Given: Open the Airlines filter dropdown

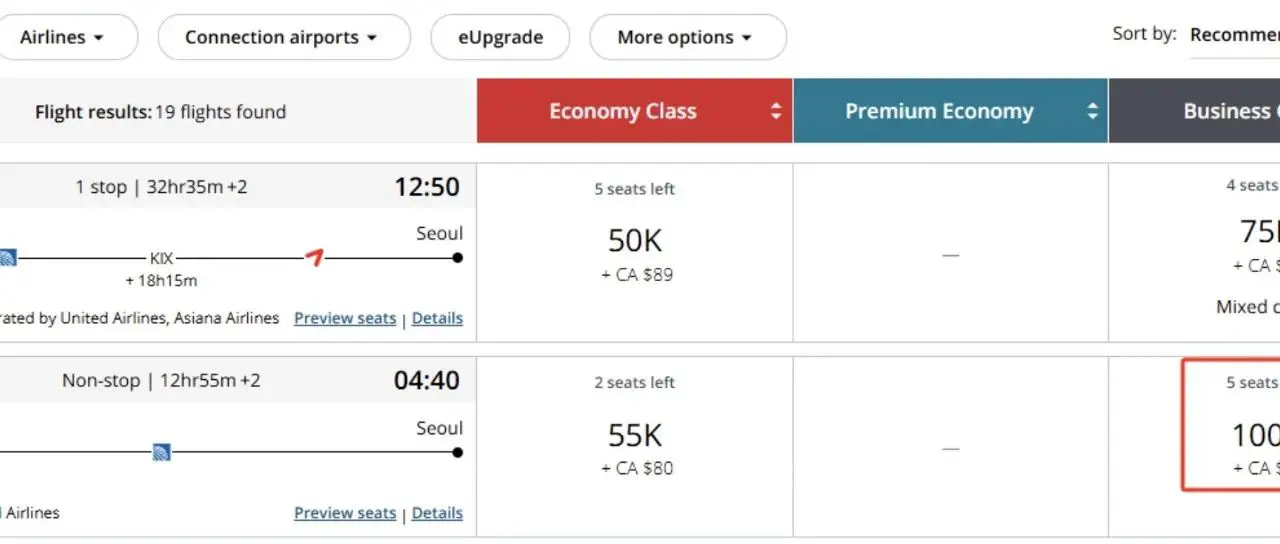Looking at the screenshot, I should [x=62, y=38].
